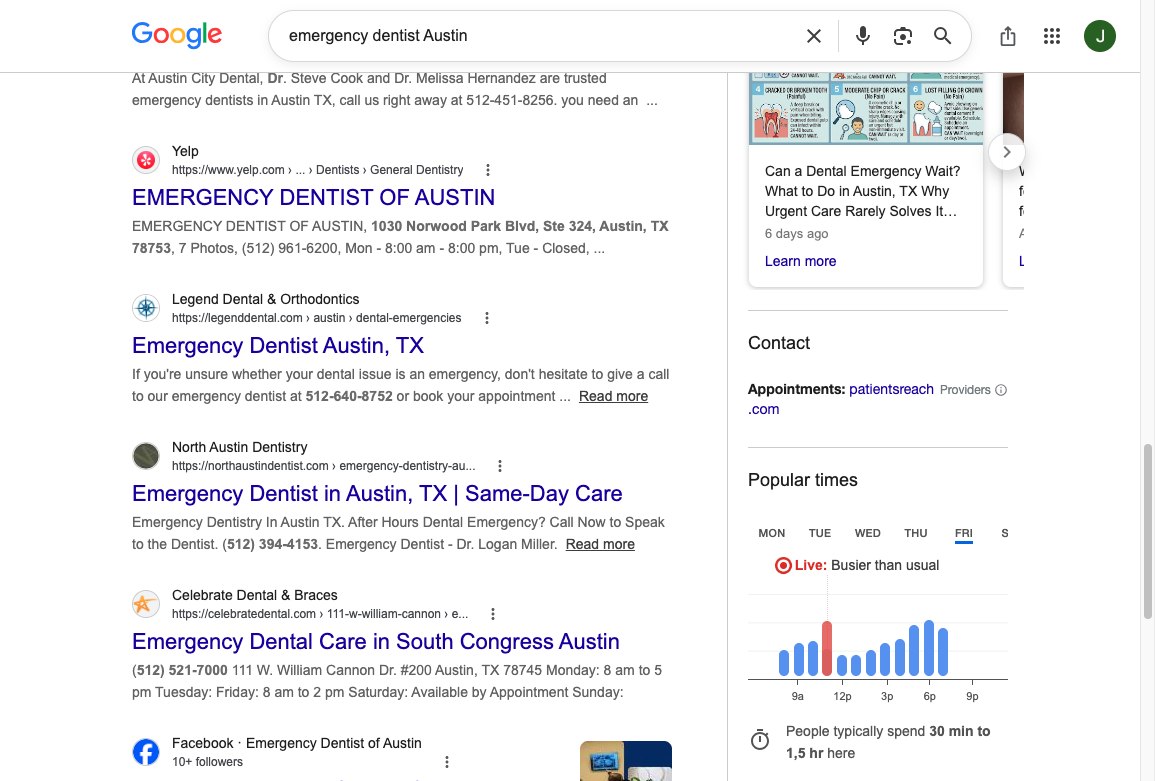
Task: Click legenddental.com URL breadcrumb
Action: point(317,318)
